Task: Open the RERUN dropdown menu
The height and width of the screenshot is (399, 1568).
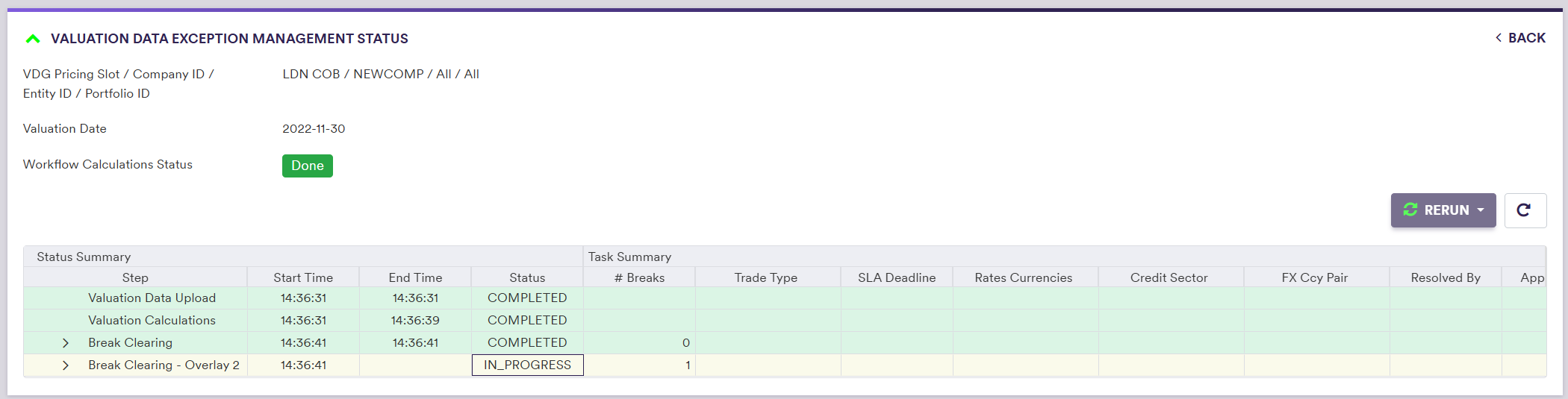Action: [x=1443, y=210]
